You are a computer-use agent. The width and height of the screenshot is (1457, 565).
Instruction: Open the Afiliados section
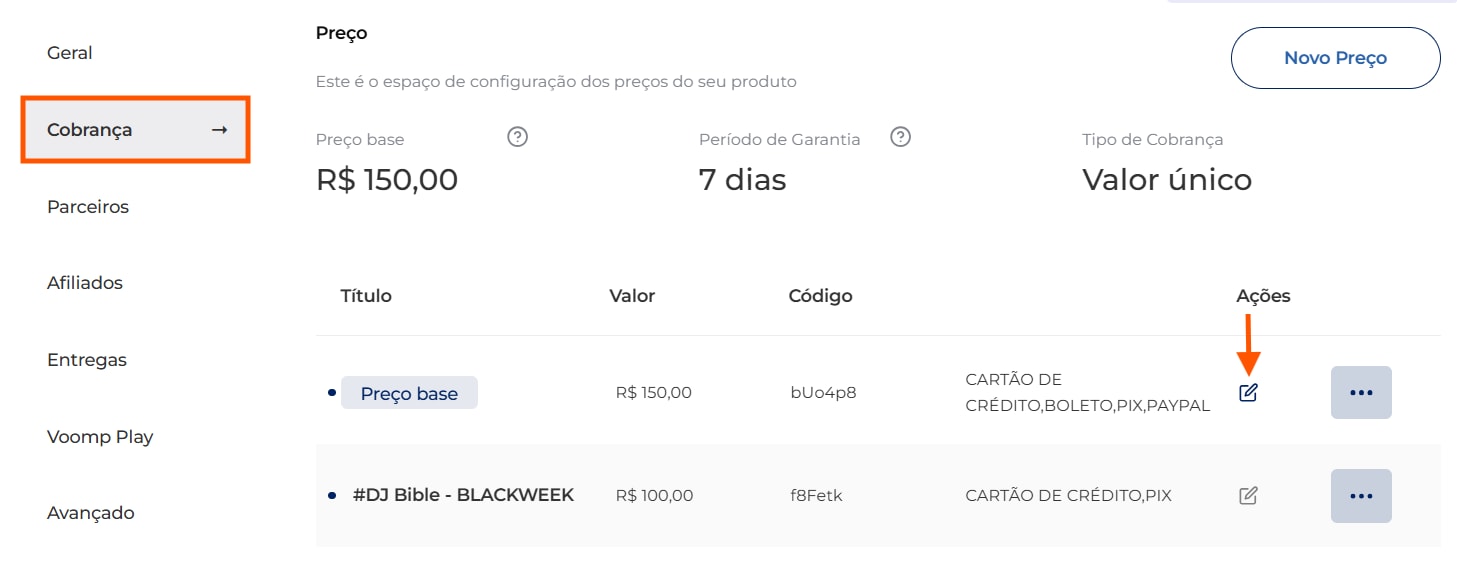click(85, 283)
